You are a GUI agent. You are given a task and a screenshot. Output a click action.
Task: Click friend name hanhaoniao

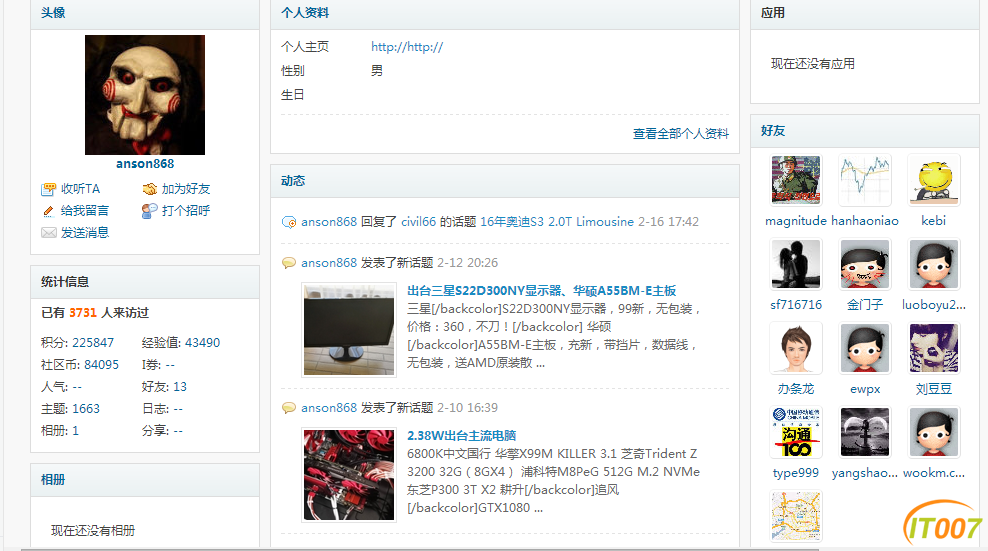pos(864,221)
